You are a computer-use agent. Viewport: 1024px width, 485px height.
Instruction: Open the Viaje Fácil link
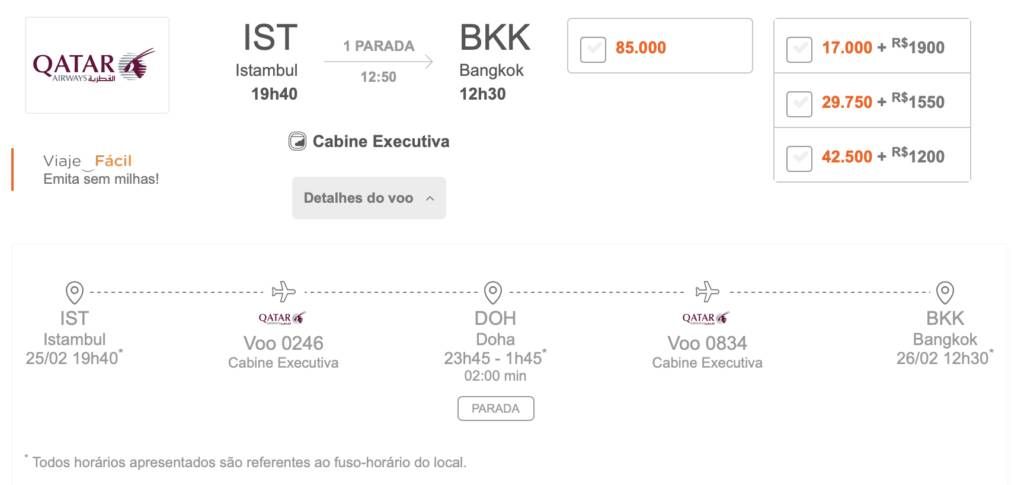pos(88,161)
